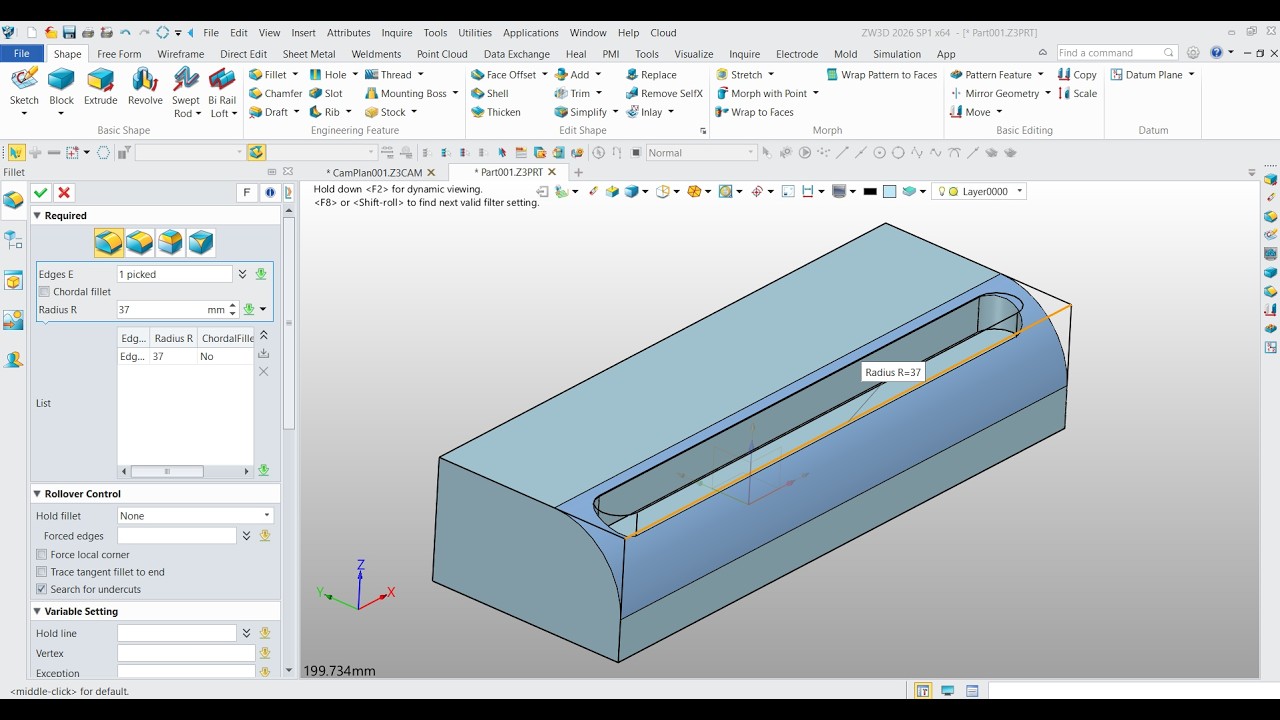Click the Scale tool
1280x720 pixels.
pyautogui.click(x=1077, y=93)
